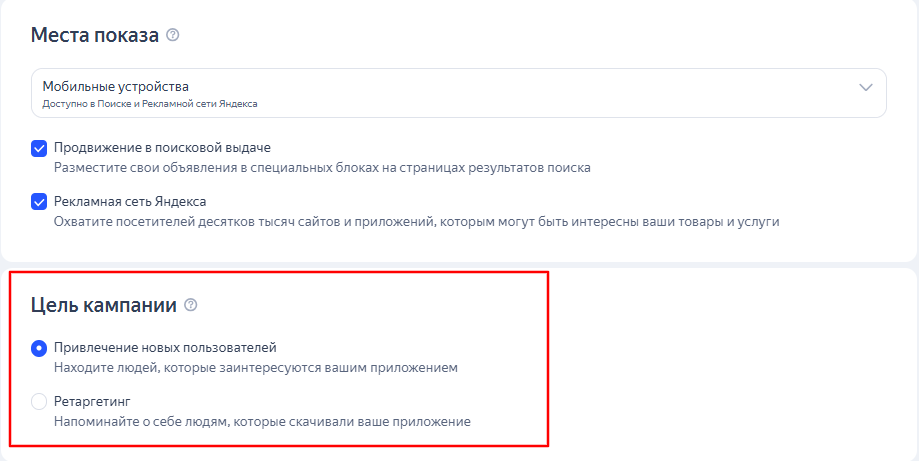Click the Рекламная сеть Яндекса label
The width and height of the screenshot is (919, 461).
[130, 201]
